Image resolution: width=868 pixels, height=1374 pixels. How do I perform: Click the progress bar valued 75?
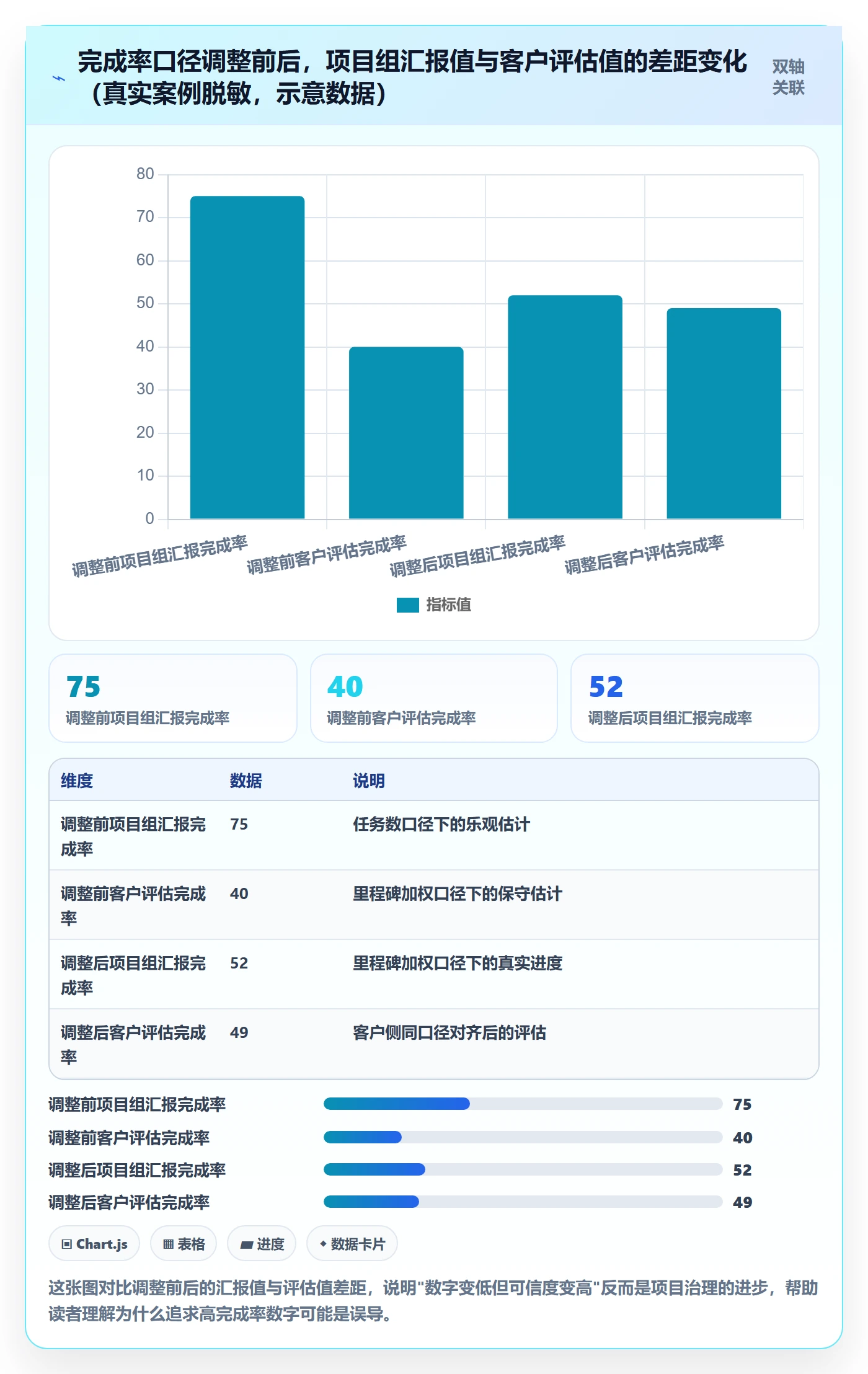(523, 1104)
